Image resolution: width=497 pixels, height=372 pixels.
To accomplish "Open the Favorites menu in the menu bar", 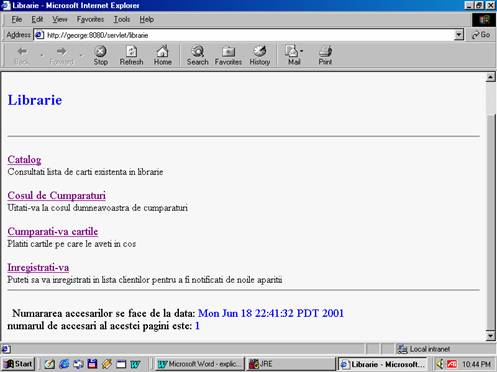I will coord(90,19).
